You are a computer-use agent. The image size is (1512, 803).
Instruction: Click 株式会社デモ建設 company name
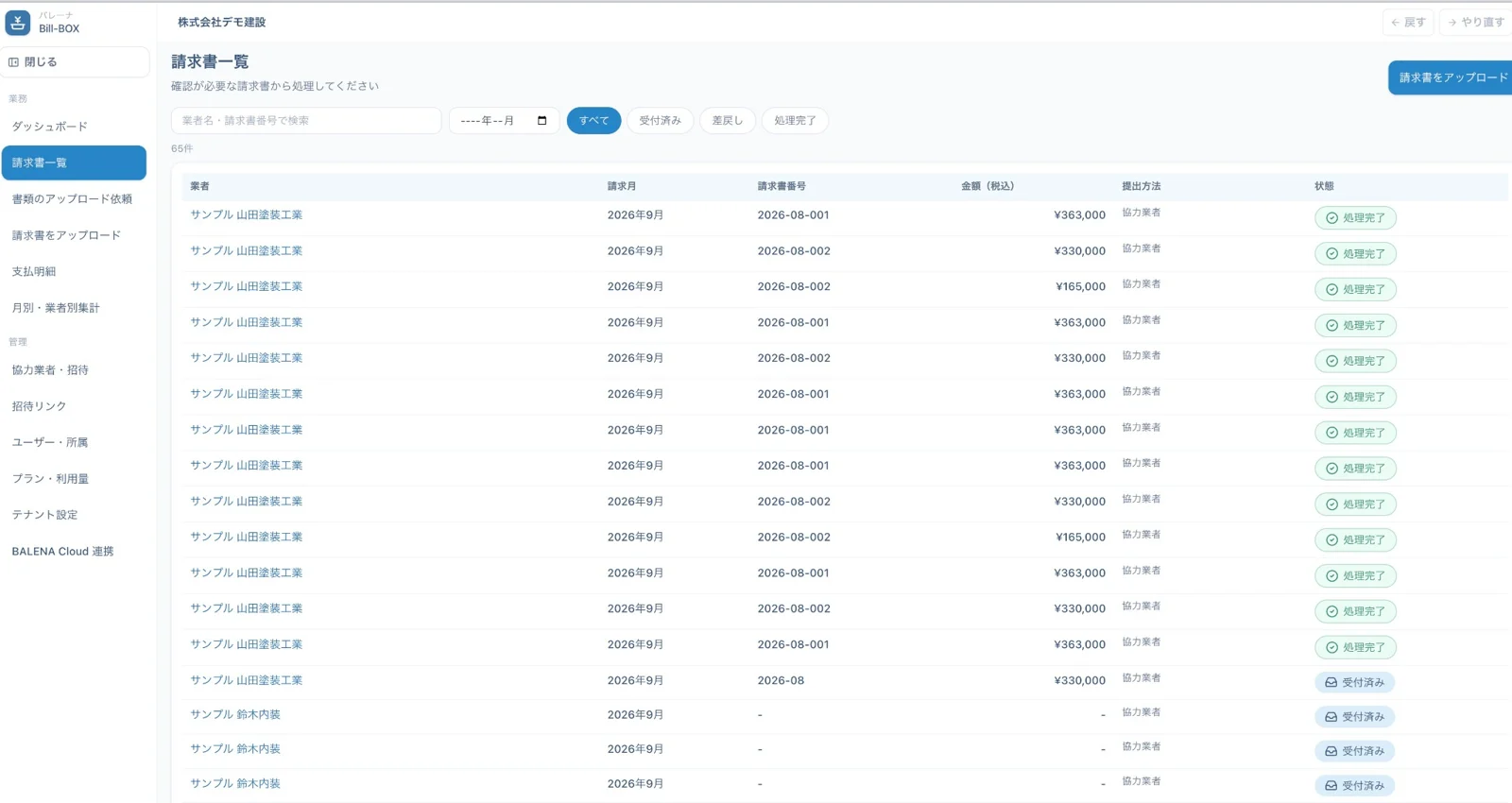(222, 22)
